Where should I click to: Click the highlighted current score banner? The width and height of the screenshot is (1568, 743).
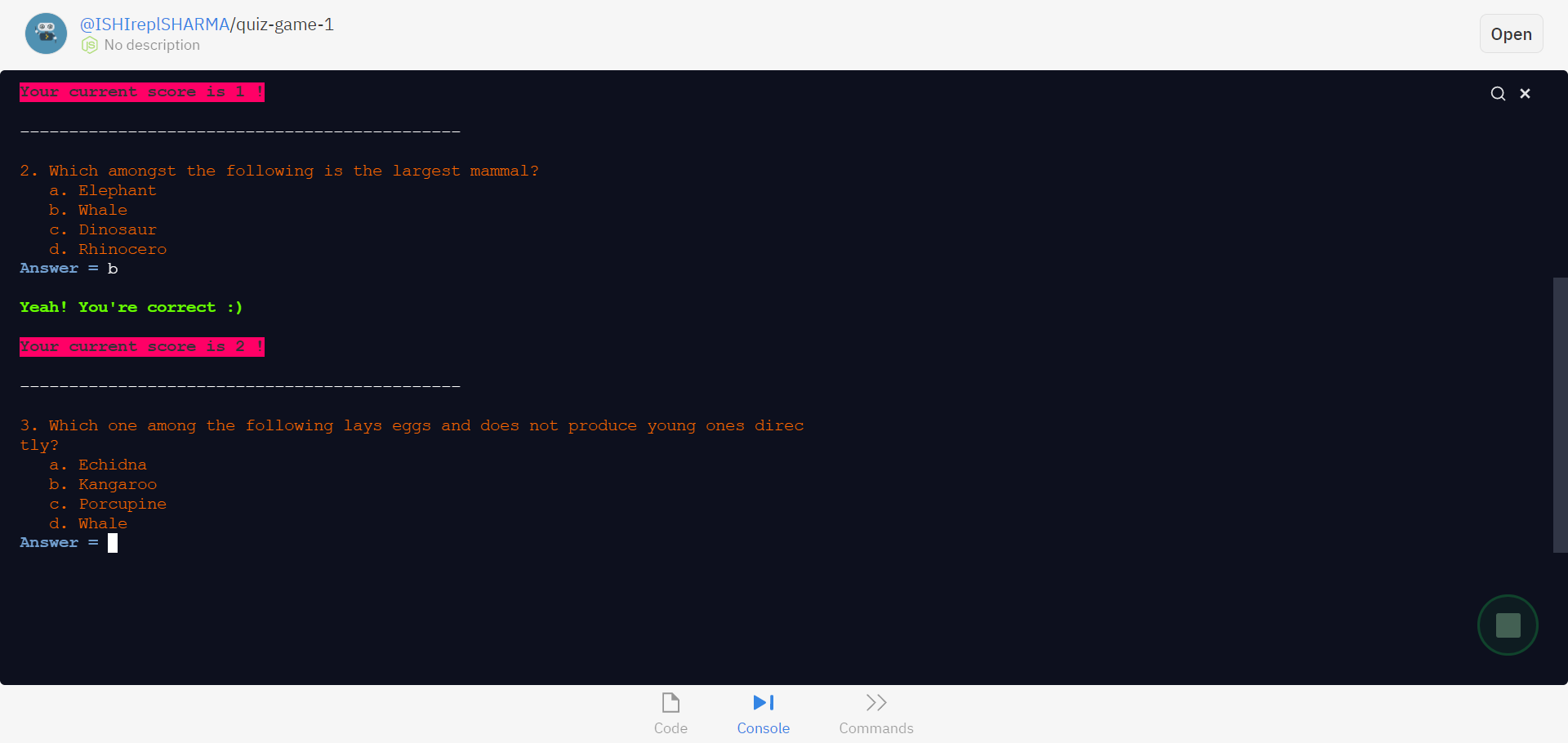point(141,346)
